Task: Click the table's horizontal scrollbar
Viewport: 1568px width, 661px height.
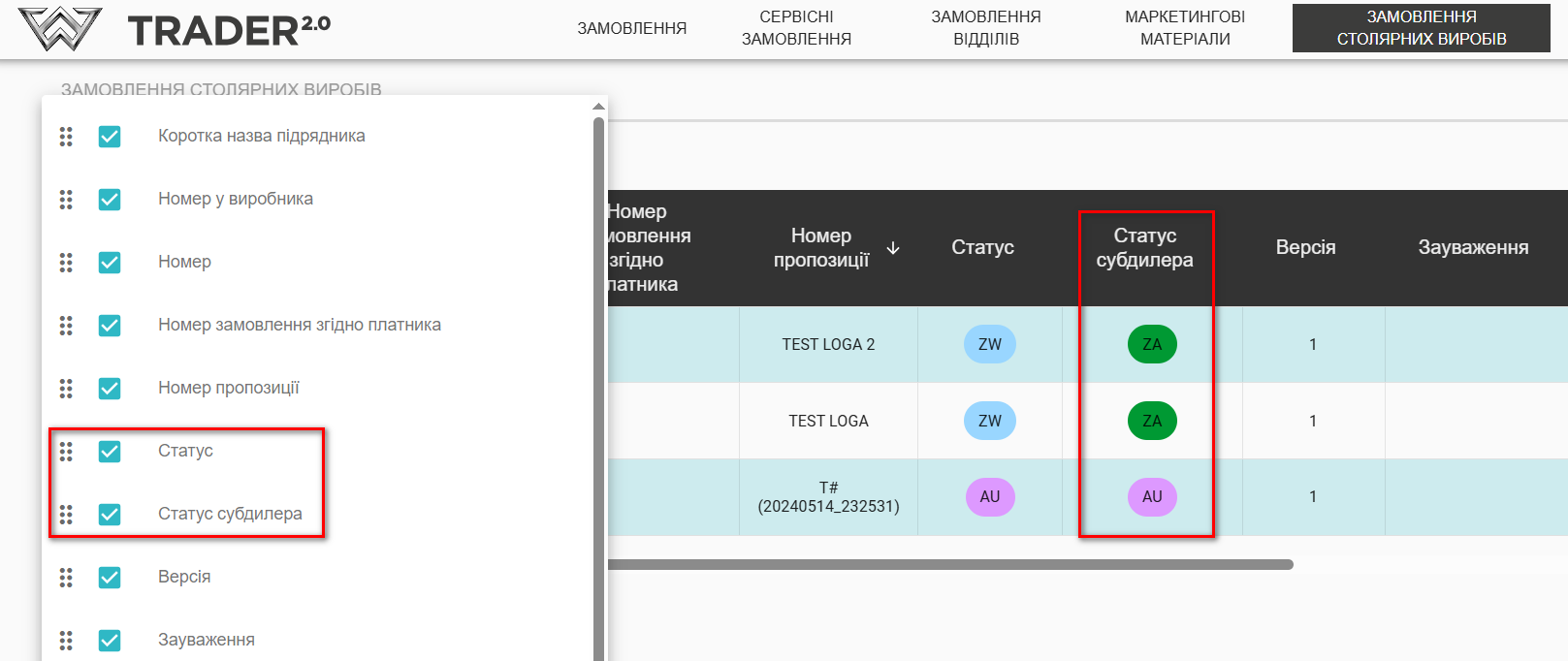Action: 950,564
